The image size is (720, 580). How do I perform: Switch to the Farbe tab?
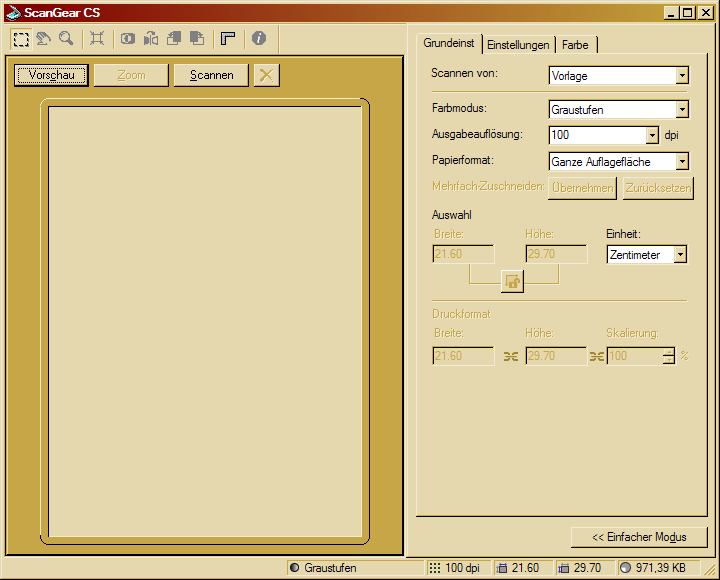pos(575,45)
